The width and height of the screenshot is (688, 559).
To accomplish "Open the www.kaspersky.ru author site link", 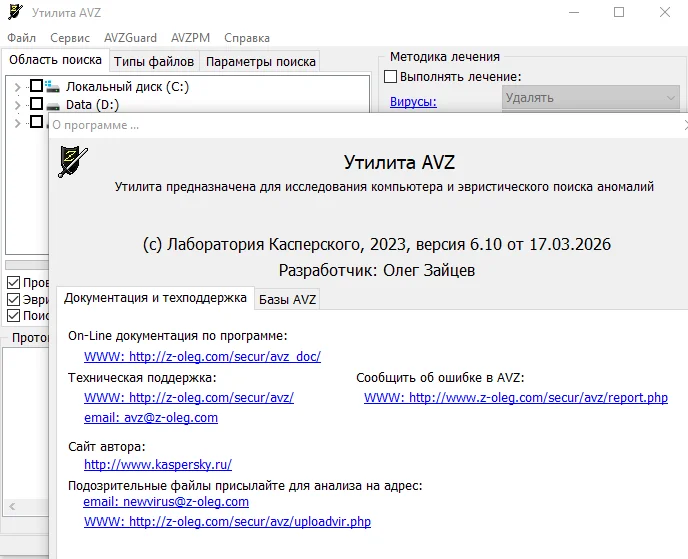I will click(x=158, y=464).
